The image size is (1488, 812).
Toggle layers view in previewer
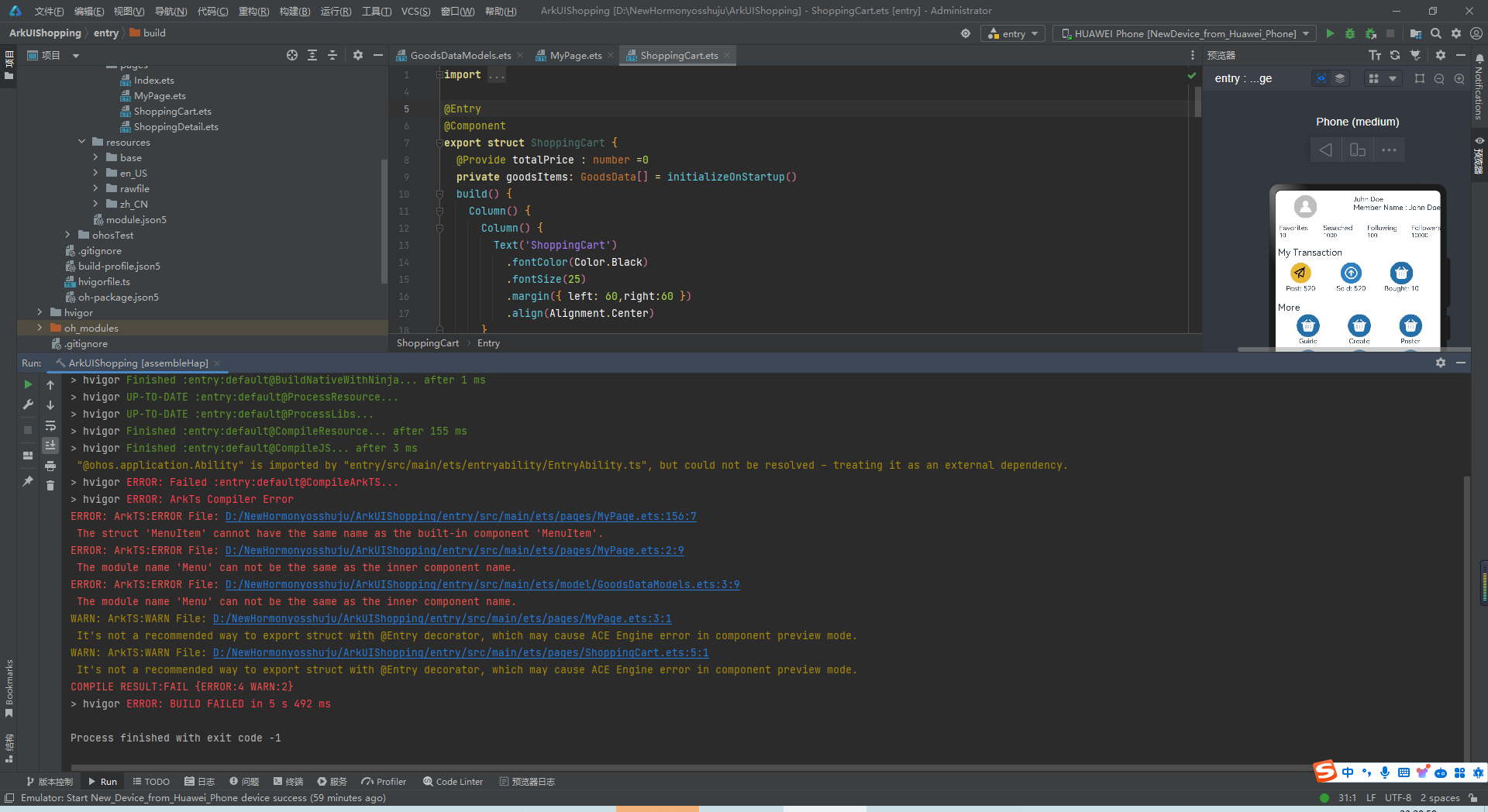click(x=1340, y=78)
